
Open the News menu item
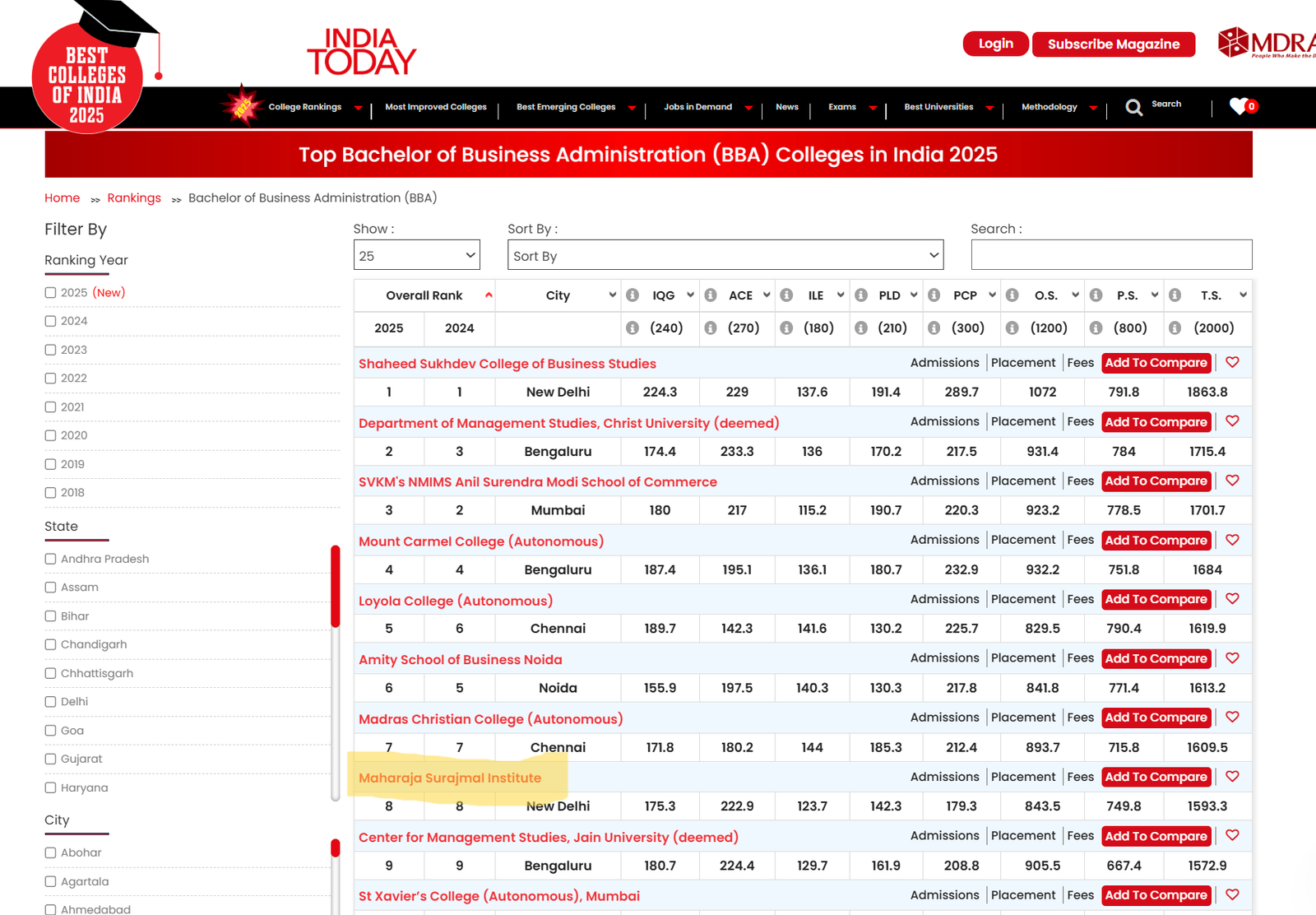point(787,107)
